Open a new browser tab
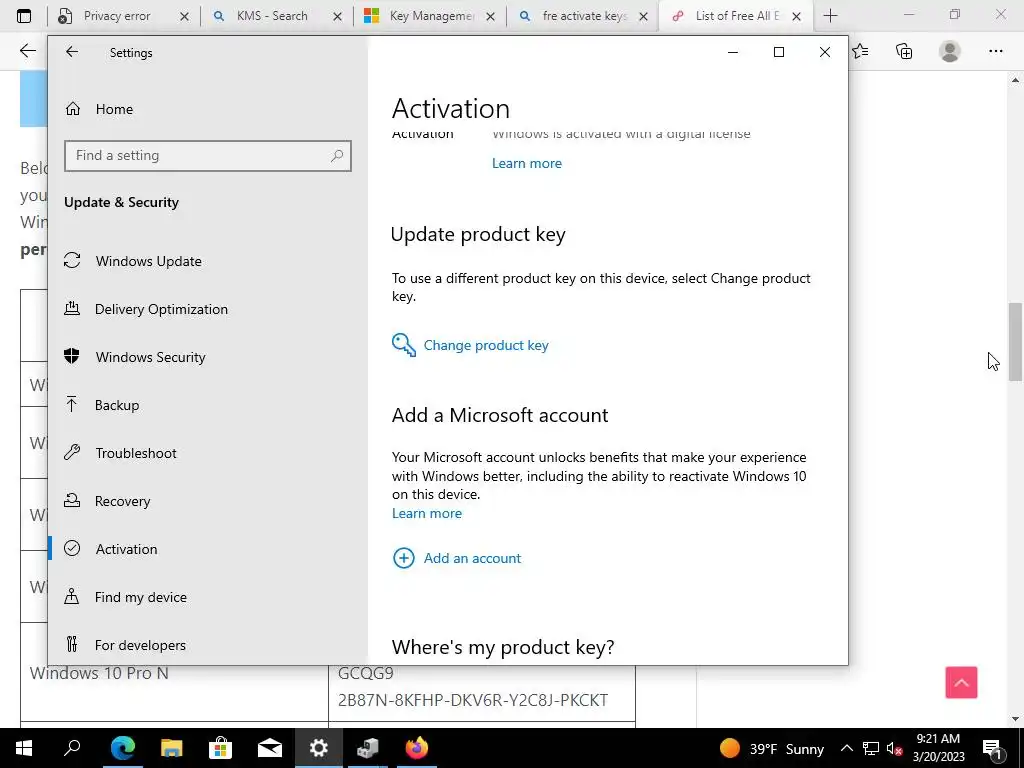This screenshot has height=768, width=1024. (x=830, y=16)
